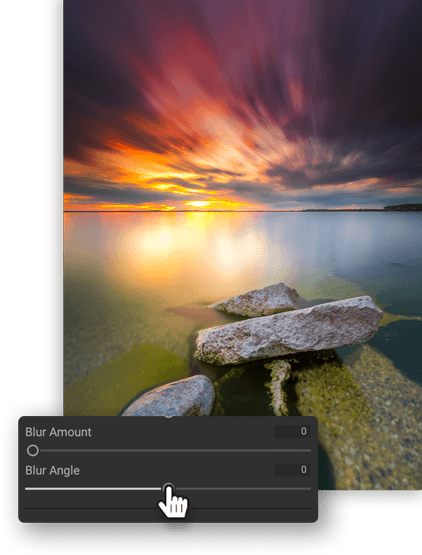The height and width of the screenshot is (555, 422).
Task: Click the Blur Angle label
Action: [x=52, y=470]
